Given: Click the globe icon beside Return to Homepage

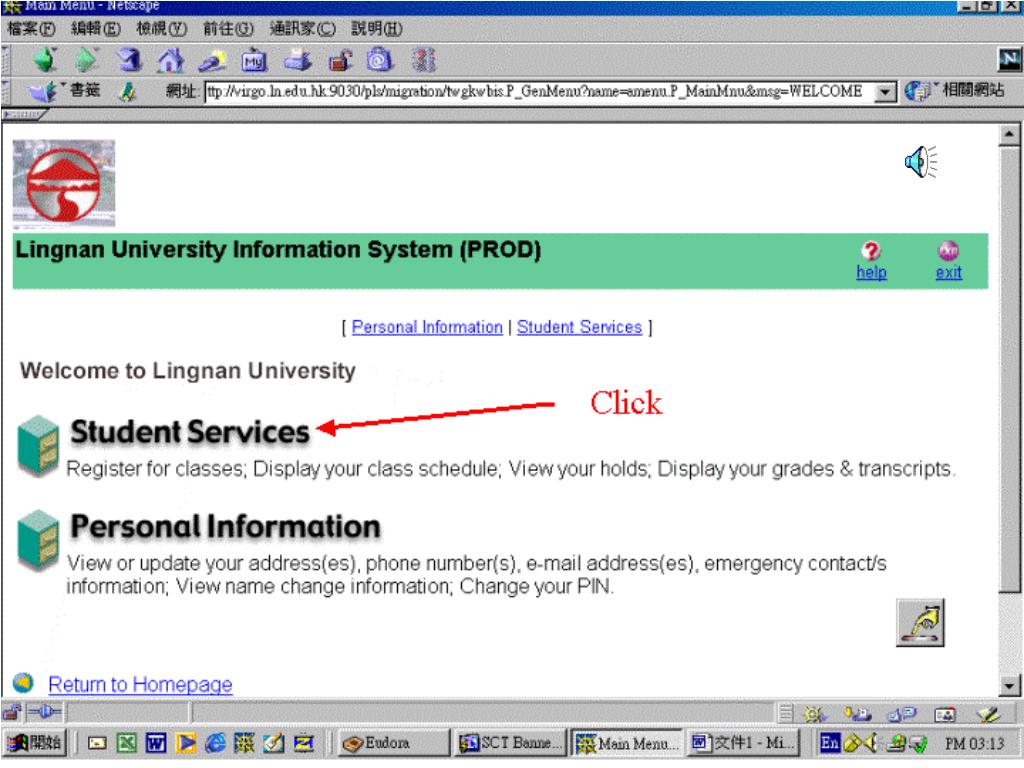Looking at the screenshot, I should (24, 683).
